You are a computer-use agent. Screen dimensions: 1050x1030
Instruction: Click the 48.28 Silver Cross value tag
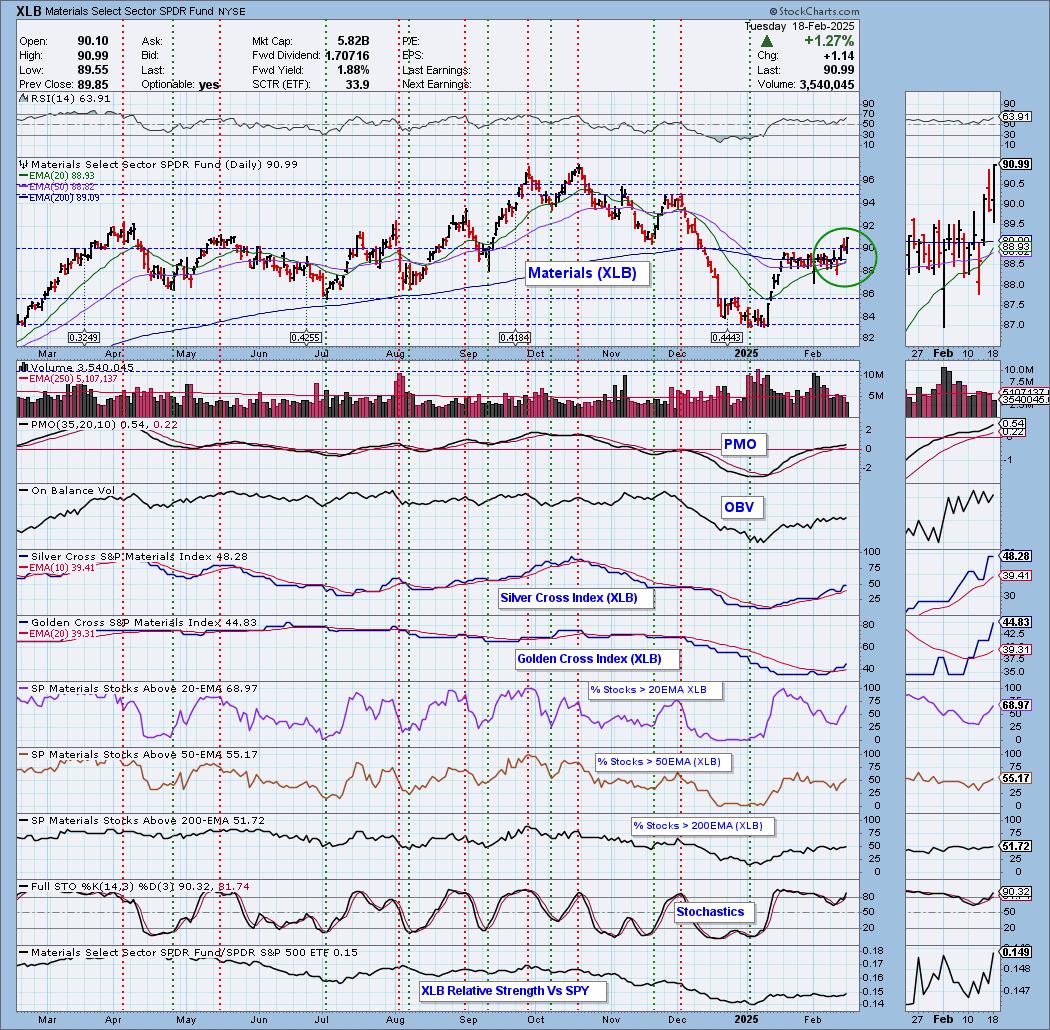[x=1016, y=556]
